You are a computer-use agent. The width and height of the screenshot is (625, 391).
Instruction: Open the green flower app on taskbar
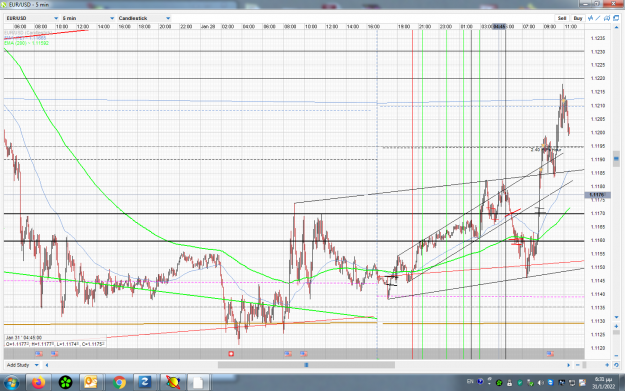click(x=65, y=383)
